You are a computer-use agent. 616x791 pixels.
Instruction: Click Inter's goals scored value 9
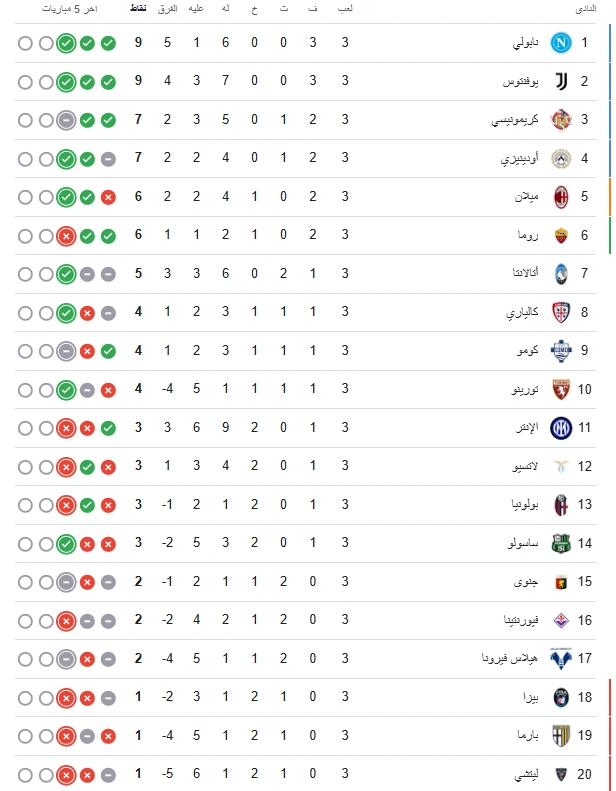pyautogui.click(x=226, y=428)
